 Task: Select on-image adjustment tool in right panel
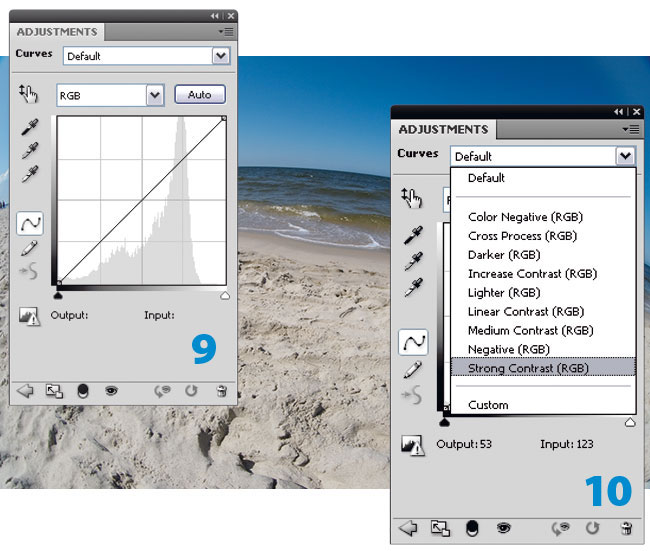(411, 198)
